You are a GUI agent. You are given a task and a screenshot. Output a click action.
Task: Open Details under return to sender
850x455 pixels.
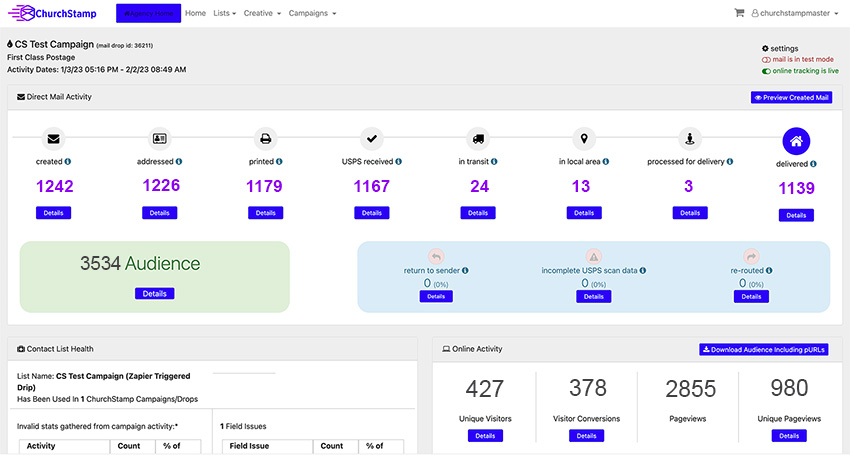436,297
